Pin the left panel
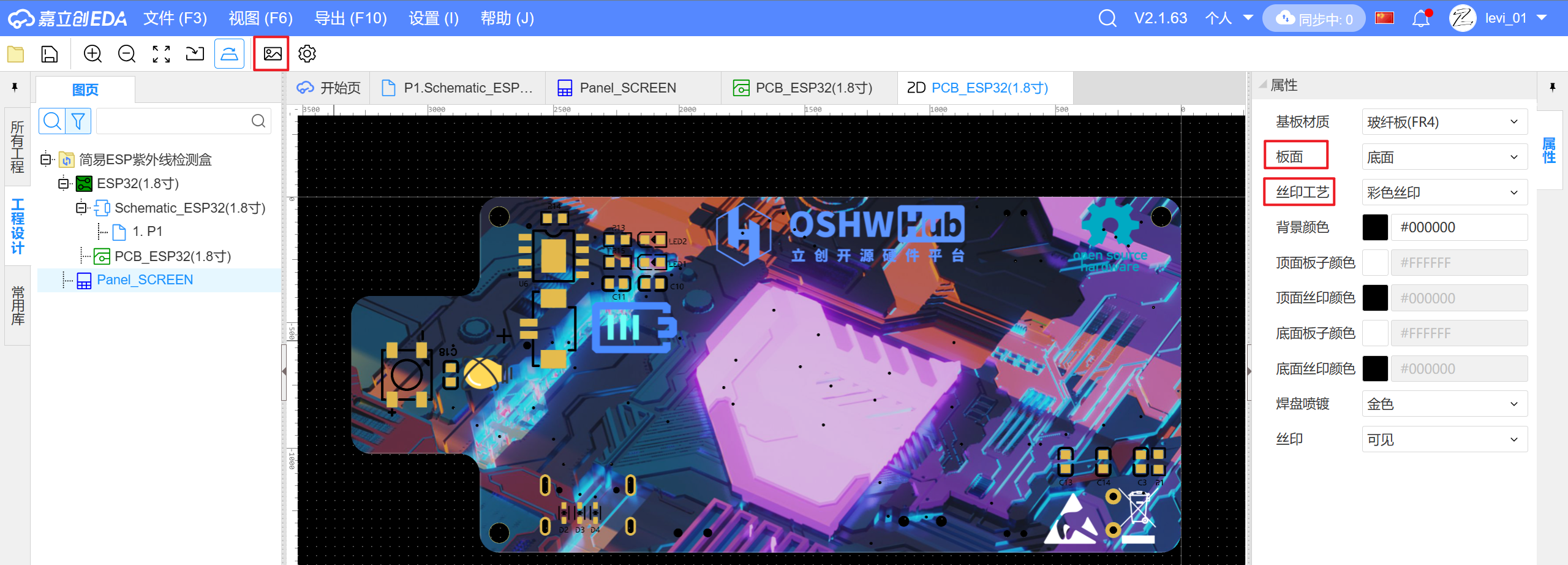The width and height of the screenshot is (1568, 565). point(15,88)
